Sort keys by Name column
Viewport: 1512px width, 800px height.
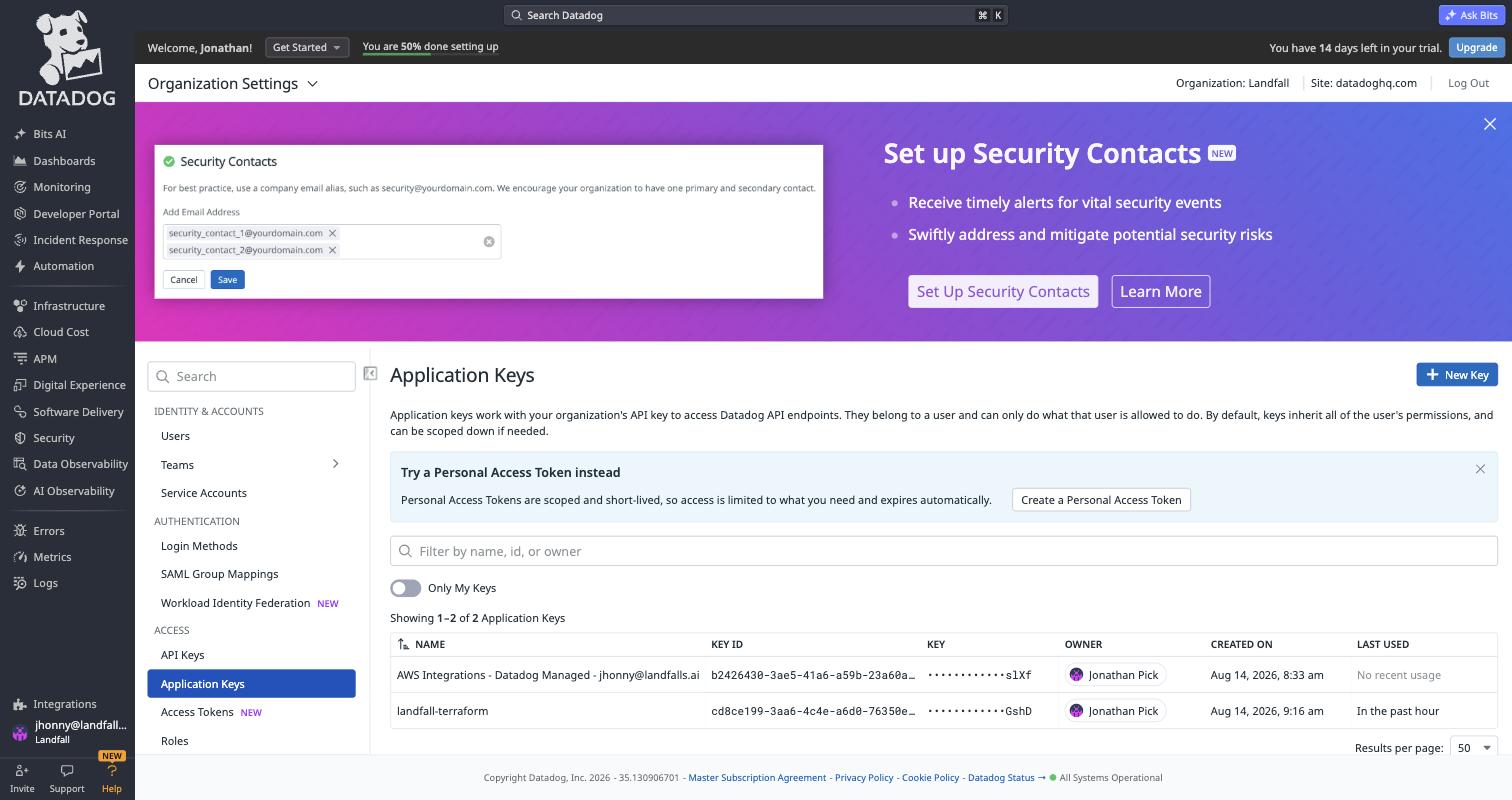(x=421, y=645)
